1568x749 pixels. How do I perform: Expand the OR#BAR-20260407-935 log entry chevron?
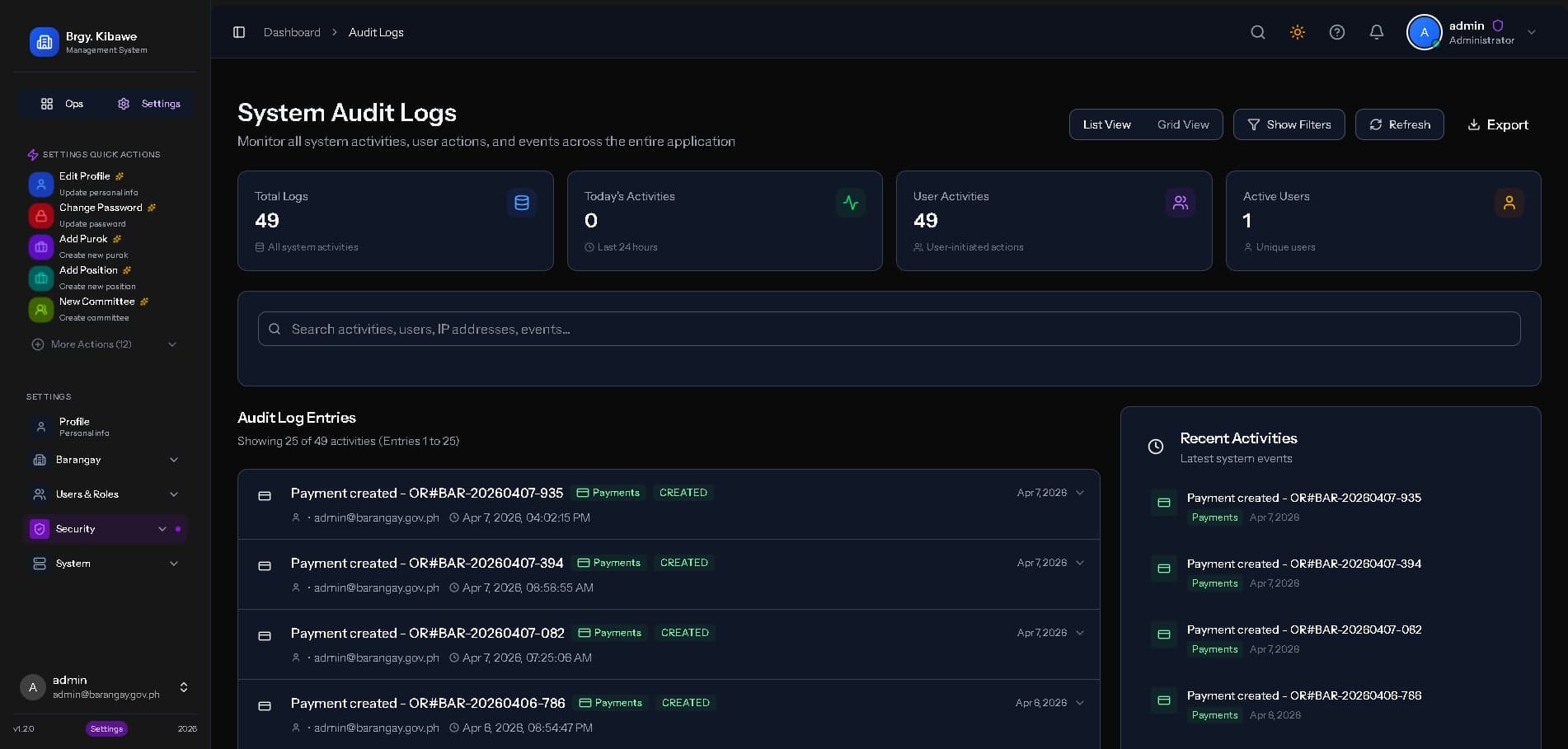pyautogui.click(x=1080, y=493)
